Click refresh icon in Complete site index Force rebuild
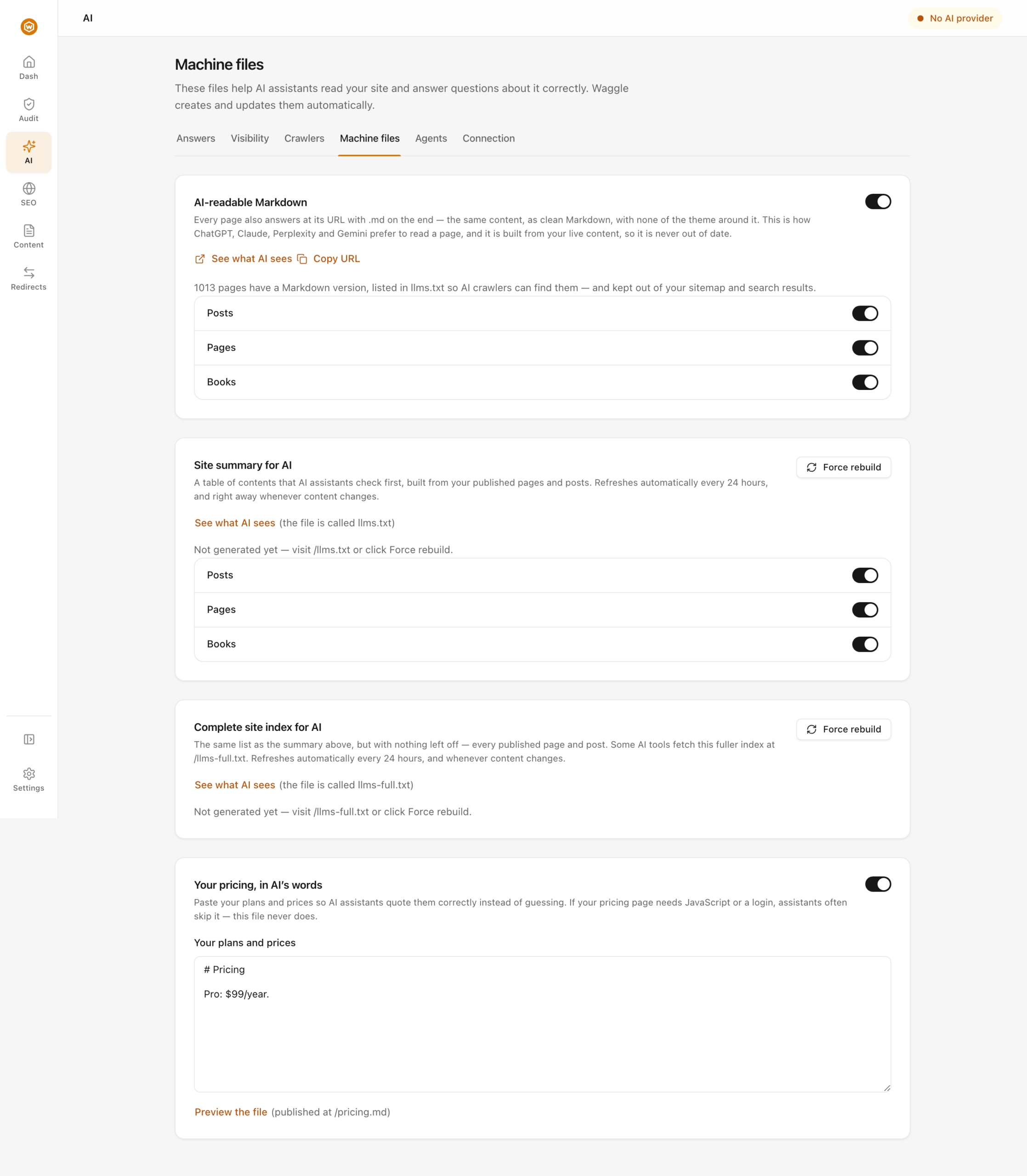 [811, 729]
